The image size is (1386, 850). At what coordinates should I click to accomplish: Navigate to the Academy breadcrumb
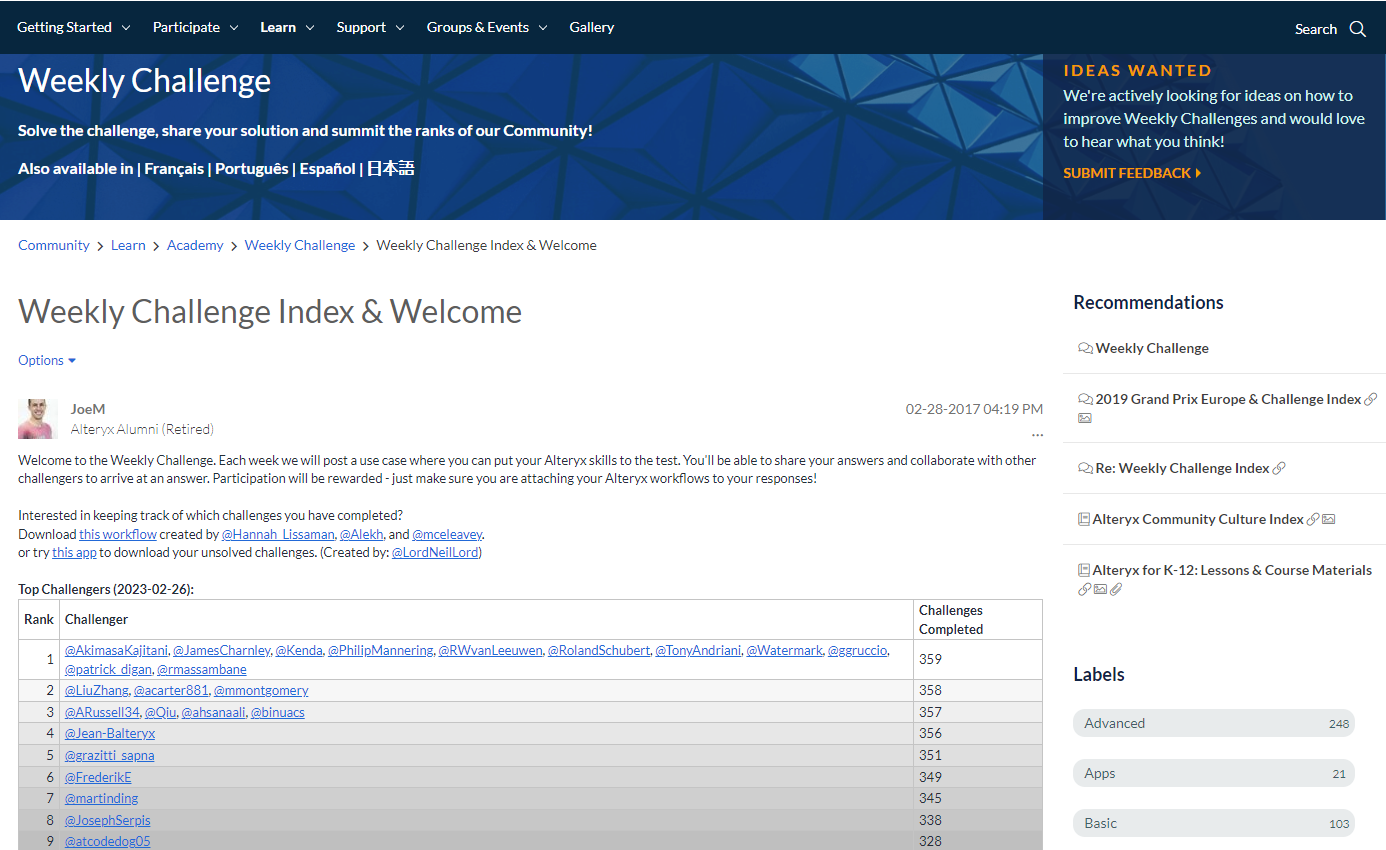click(x=195, y=245)
